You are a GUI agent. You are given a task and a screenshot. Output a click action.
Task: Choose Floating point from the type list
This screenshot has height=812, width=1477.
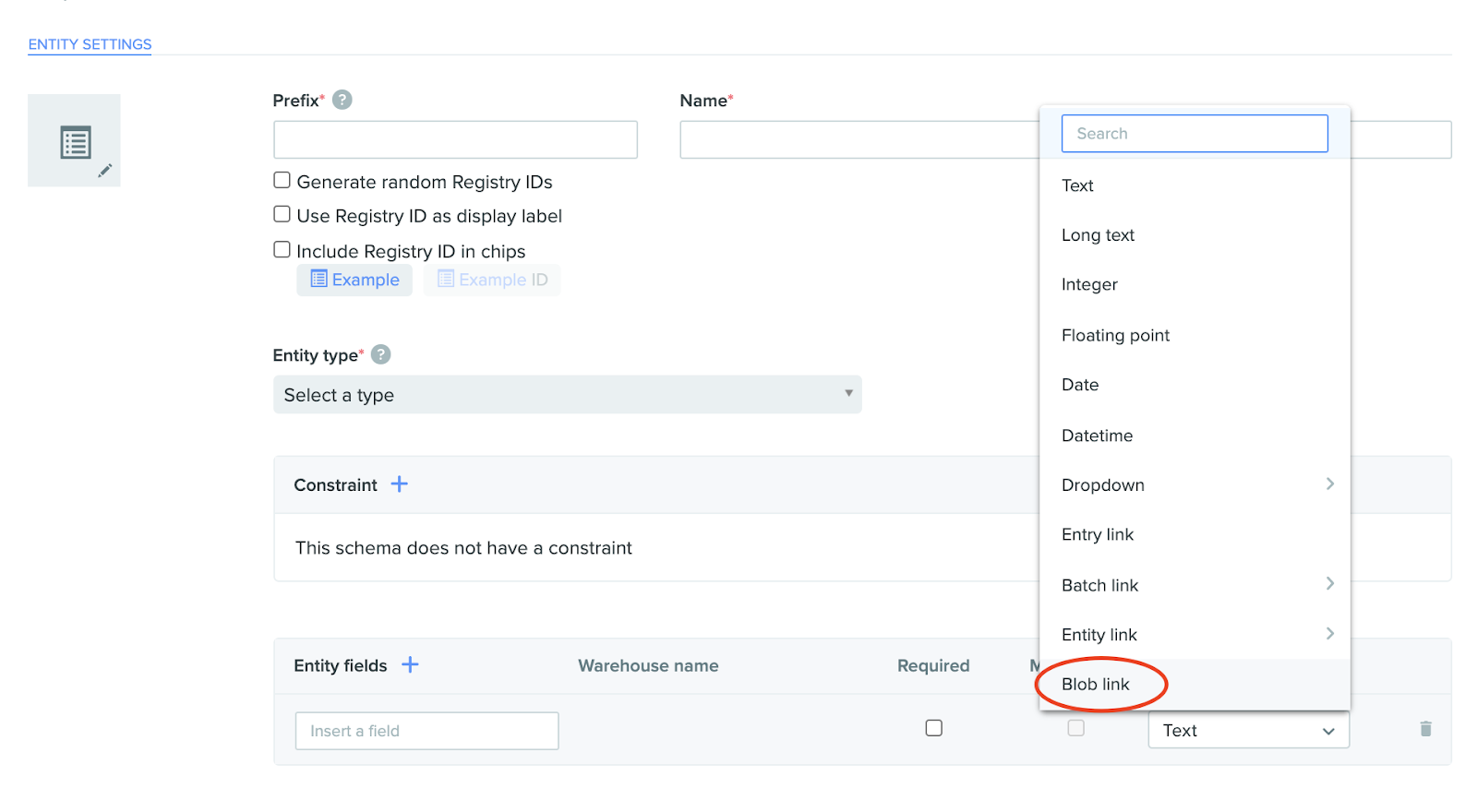(1195, 335)
